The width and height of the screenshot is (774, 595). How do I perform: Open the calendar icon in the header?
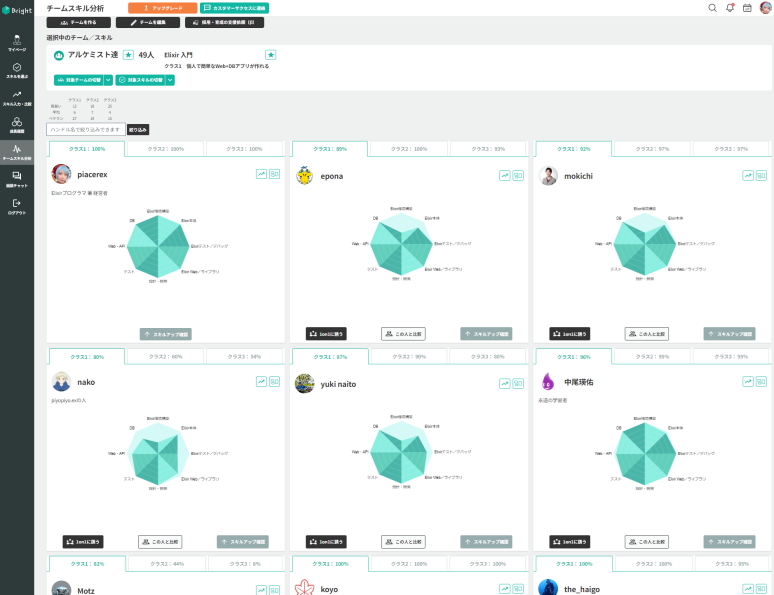747,8
